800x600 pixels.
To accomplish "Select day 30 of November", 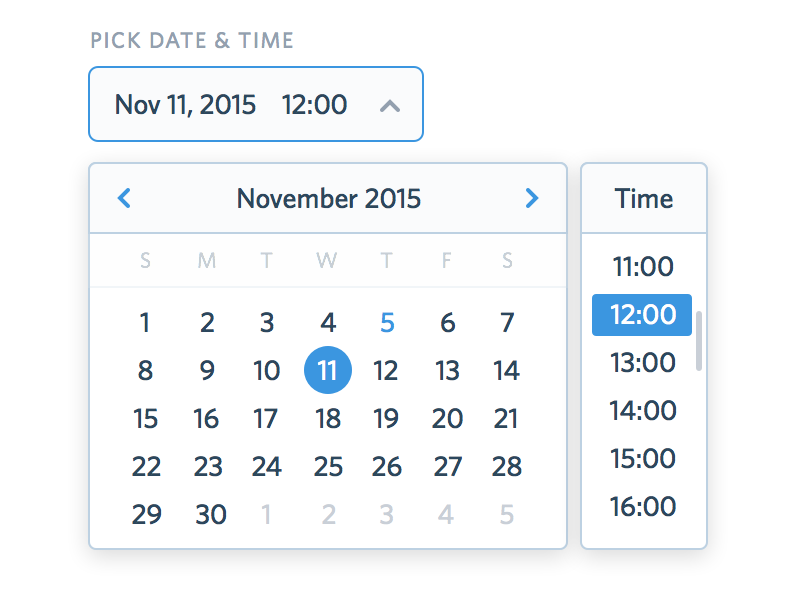I will tap(211, 514).
